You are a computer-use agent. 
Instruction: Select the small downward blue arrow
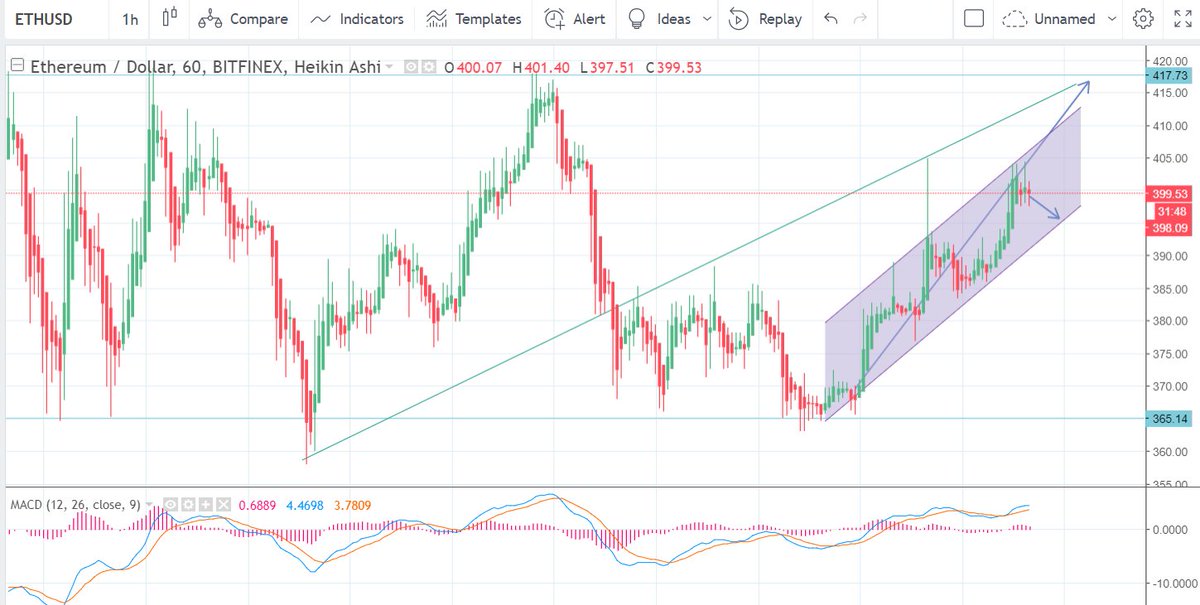click(1045, 208)
